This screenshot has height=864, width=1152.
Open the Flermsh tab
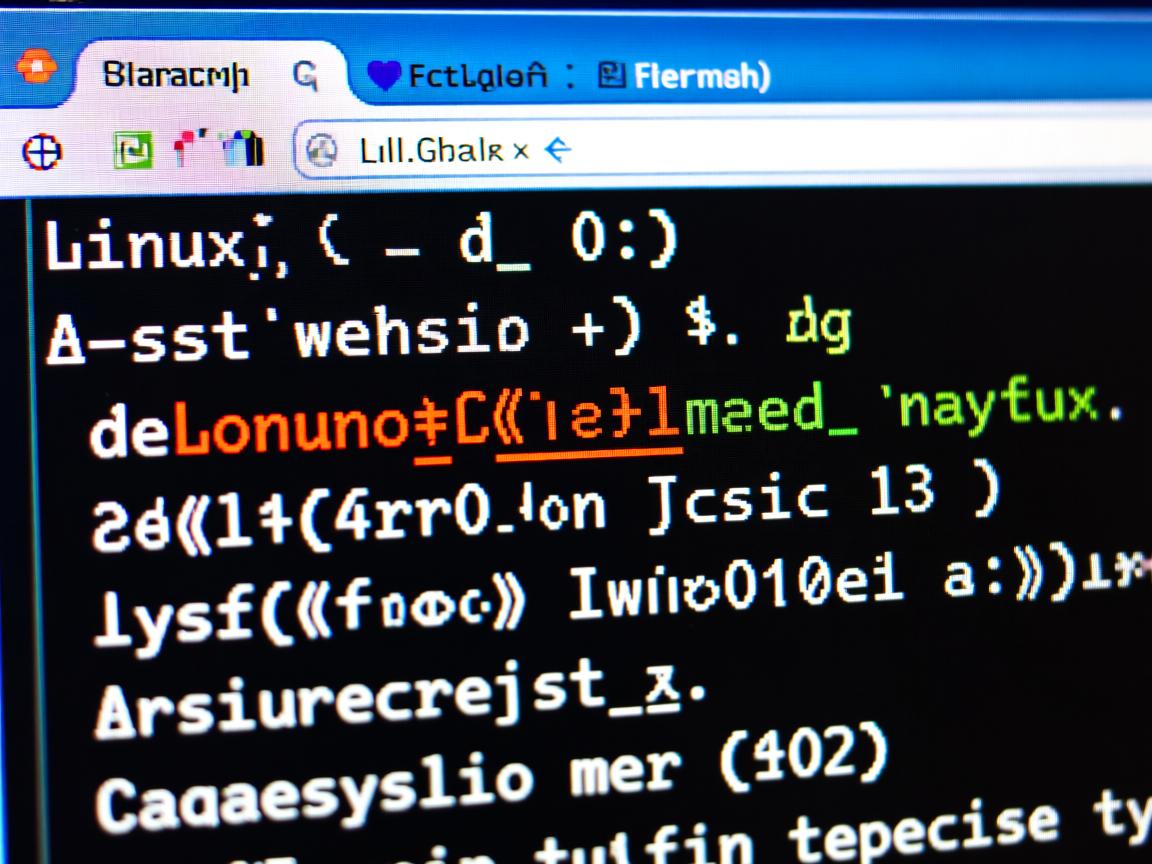click(x=702, y=76)
